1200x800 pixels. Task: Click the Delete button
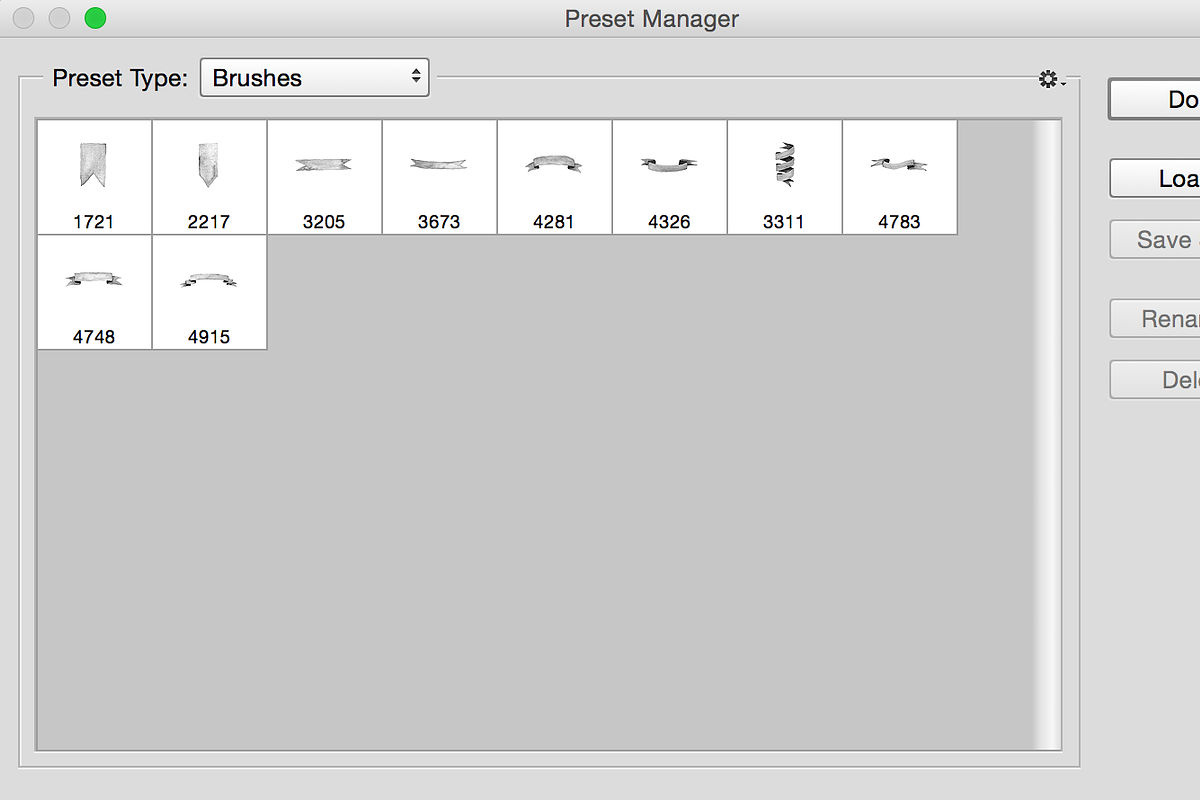[x=1155, y=380]
